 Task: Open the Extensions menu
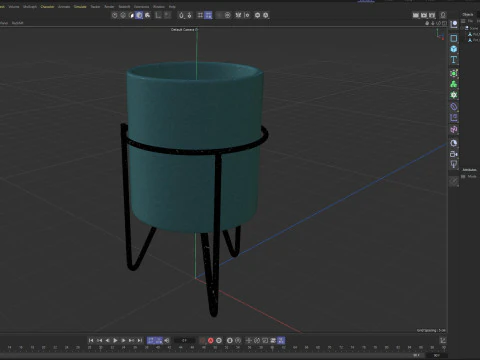click(x=141, y=7)
